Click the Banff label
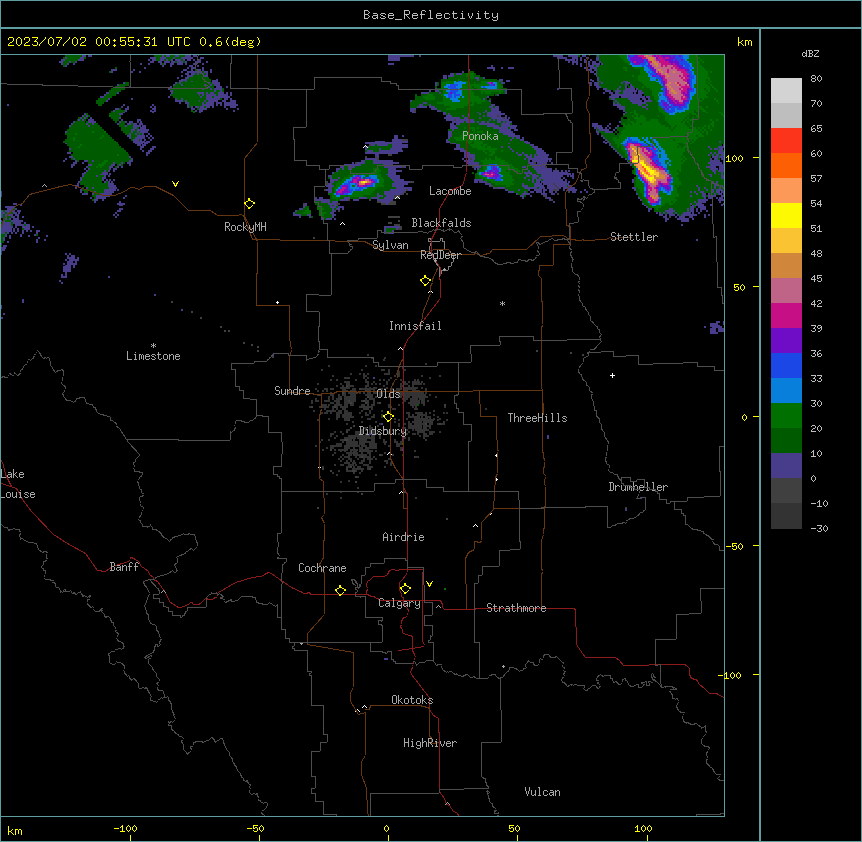 124,567
